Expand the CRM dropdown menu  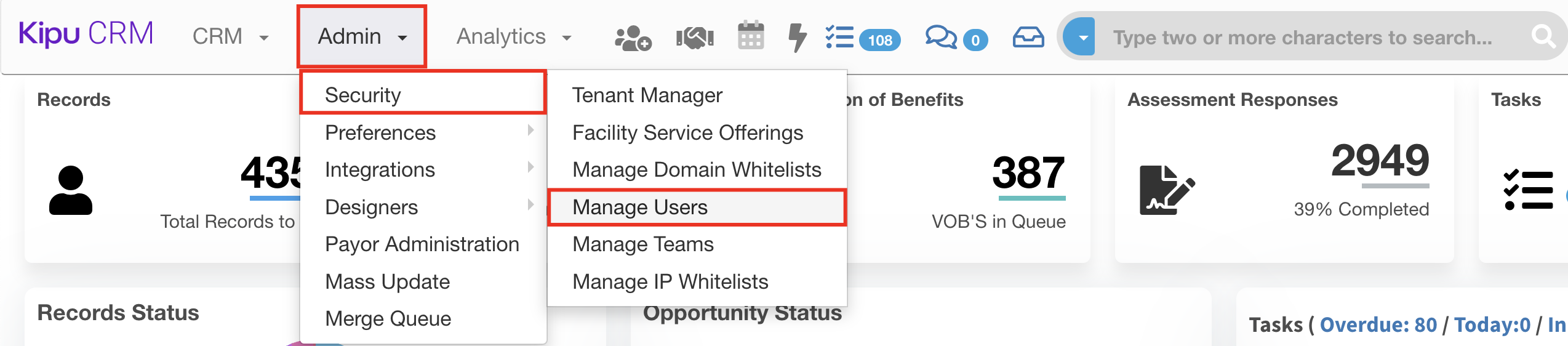click(231, 37)
